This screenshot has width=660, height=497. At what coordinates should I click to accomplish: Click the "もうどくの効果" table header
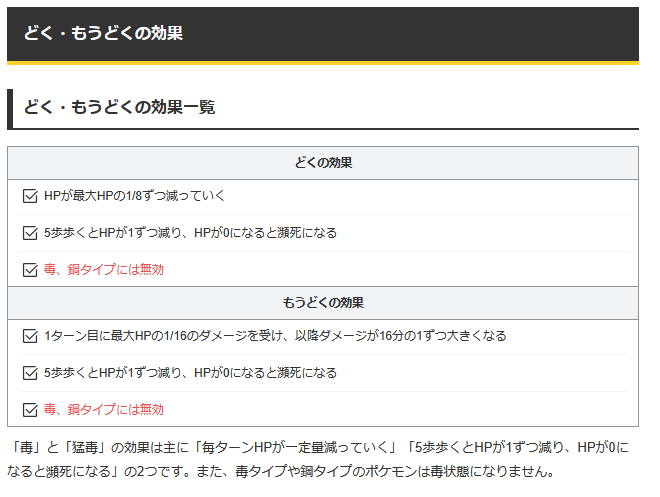click(x=322, y=302)
